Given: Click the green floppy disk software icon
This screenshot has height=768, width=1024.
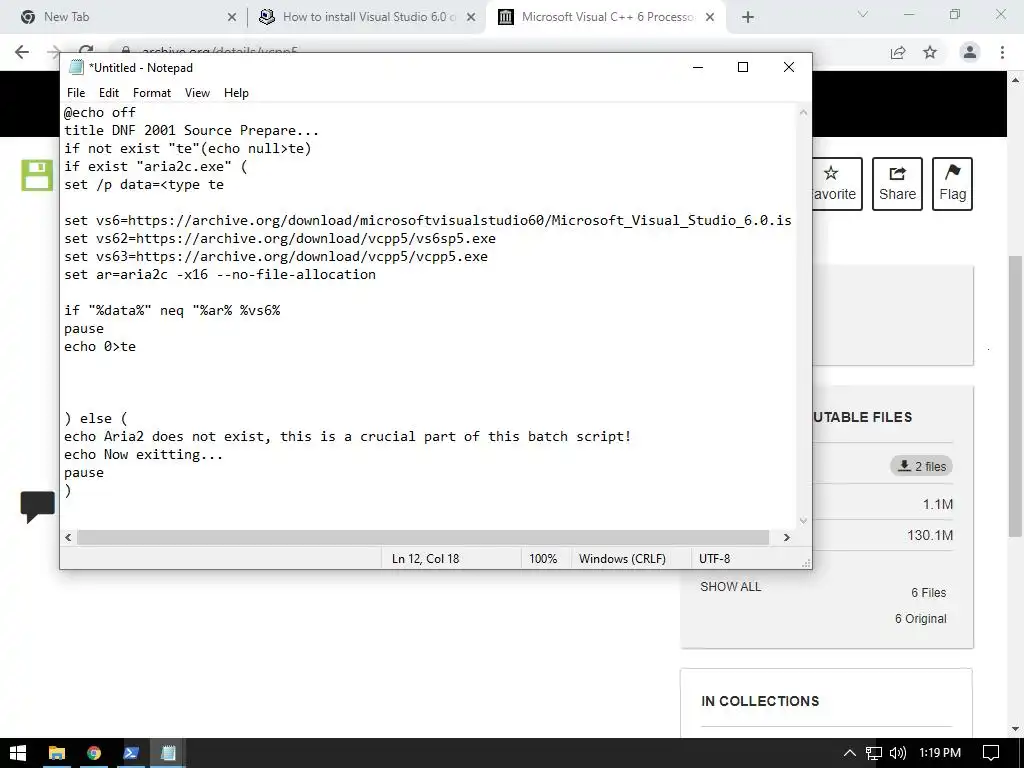Looking at the screenshot, I should coord(37,175).
